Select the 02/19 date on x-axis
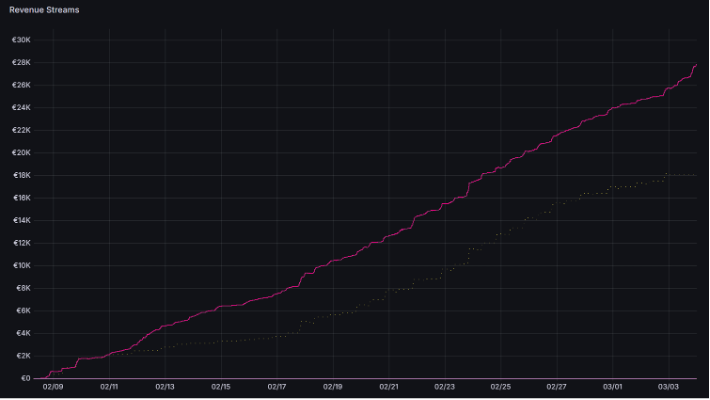 333,387
